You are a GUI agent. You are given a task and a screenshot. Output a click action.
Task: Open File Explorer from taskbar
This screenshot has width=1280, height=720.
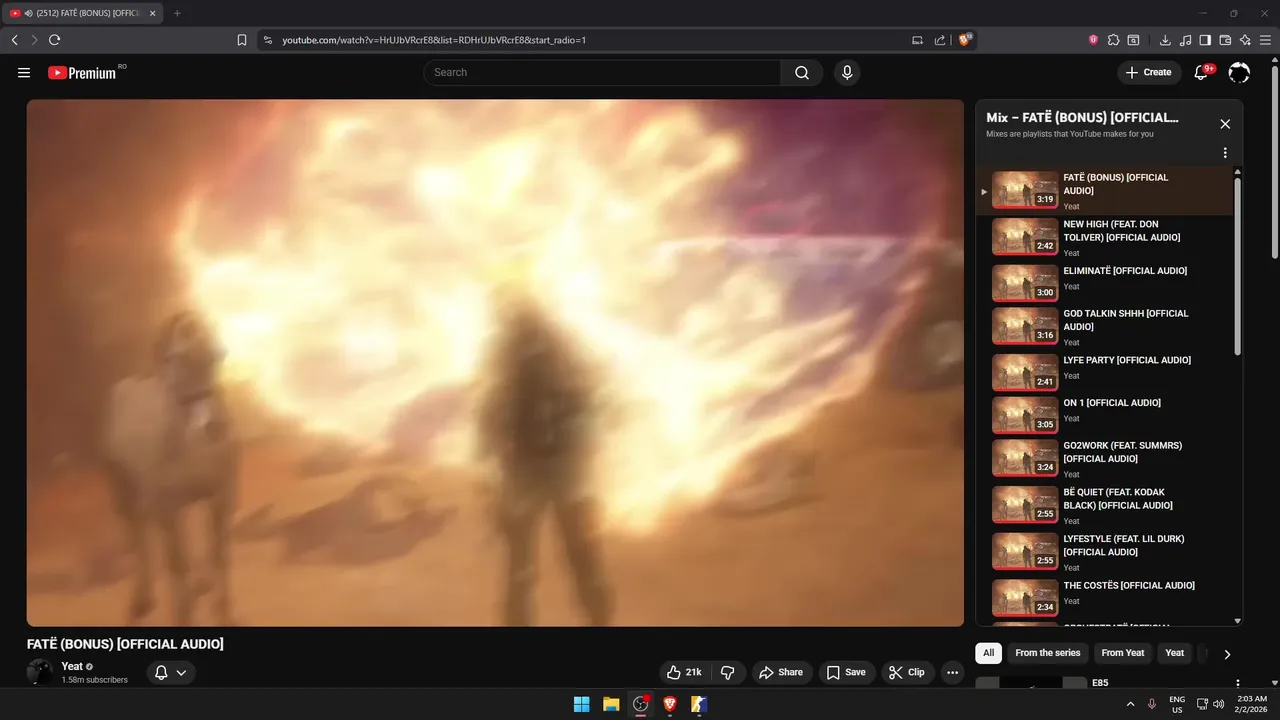[611, 704]
